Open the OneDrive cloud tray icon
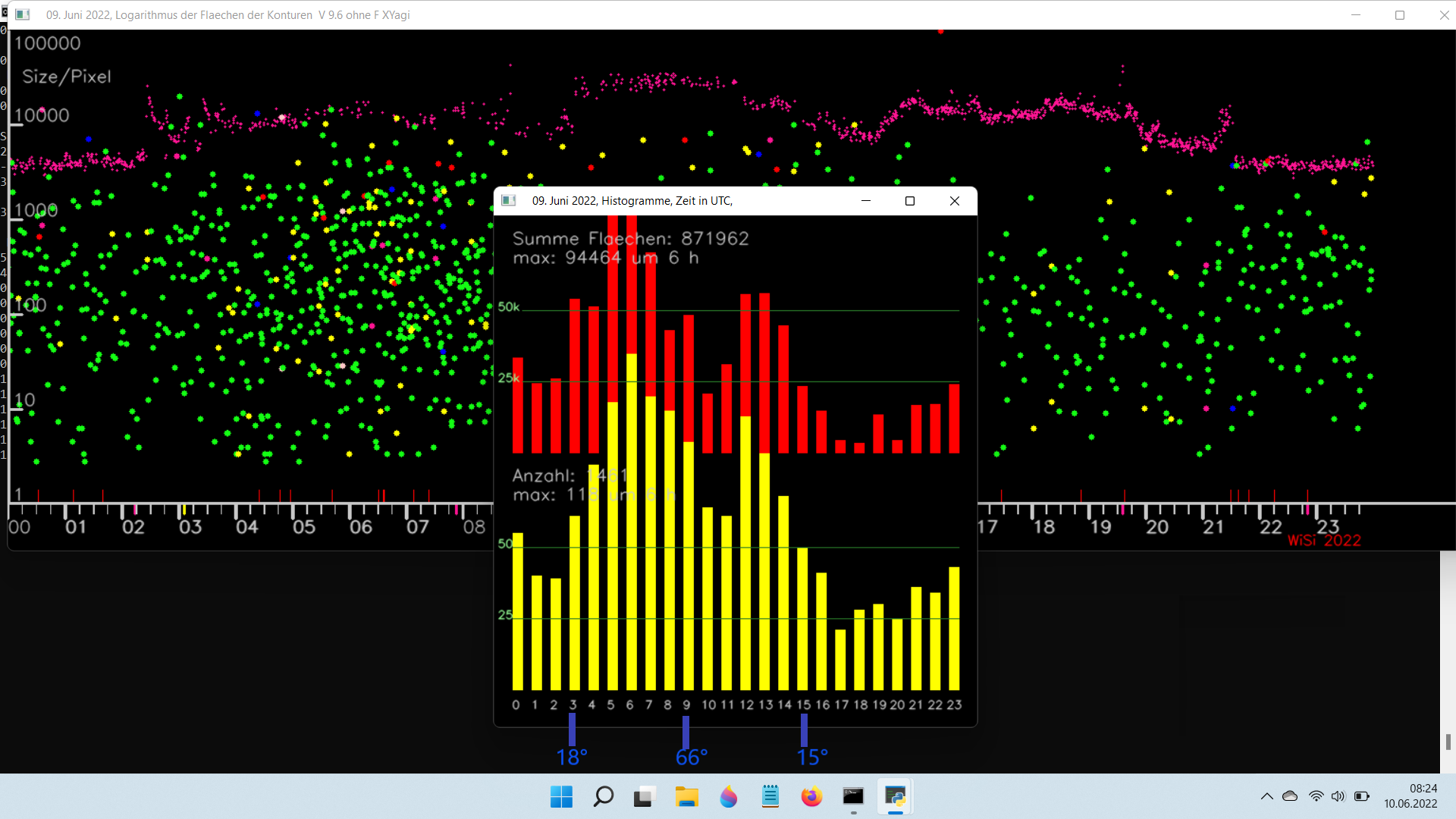Viewport: 1456px width, 819px height. point(1290,796)
